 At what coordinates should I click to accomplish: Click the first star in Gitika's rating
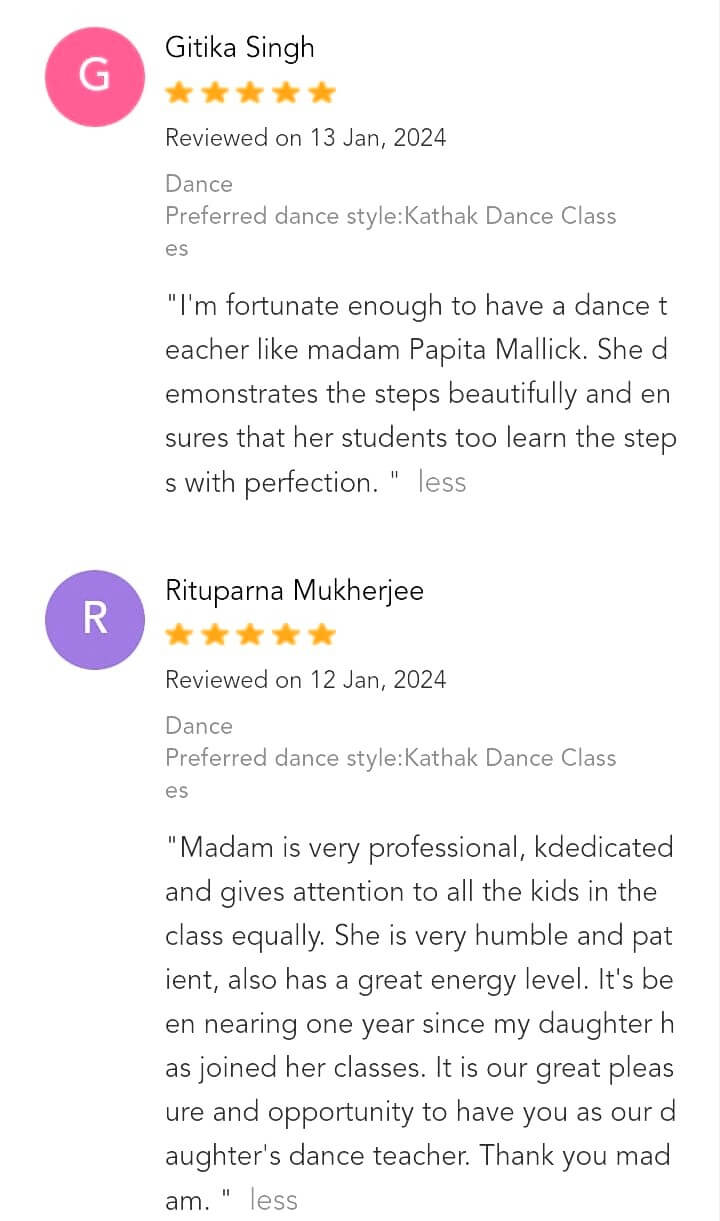(179, 93)
